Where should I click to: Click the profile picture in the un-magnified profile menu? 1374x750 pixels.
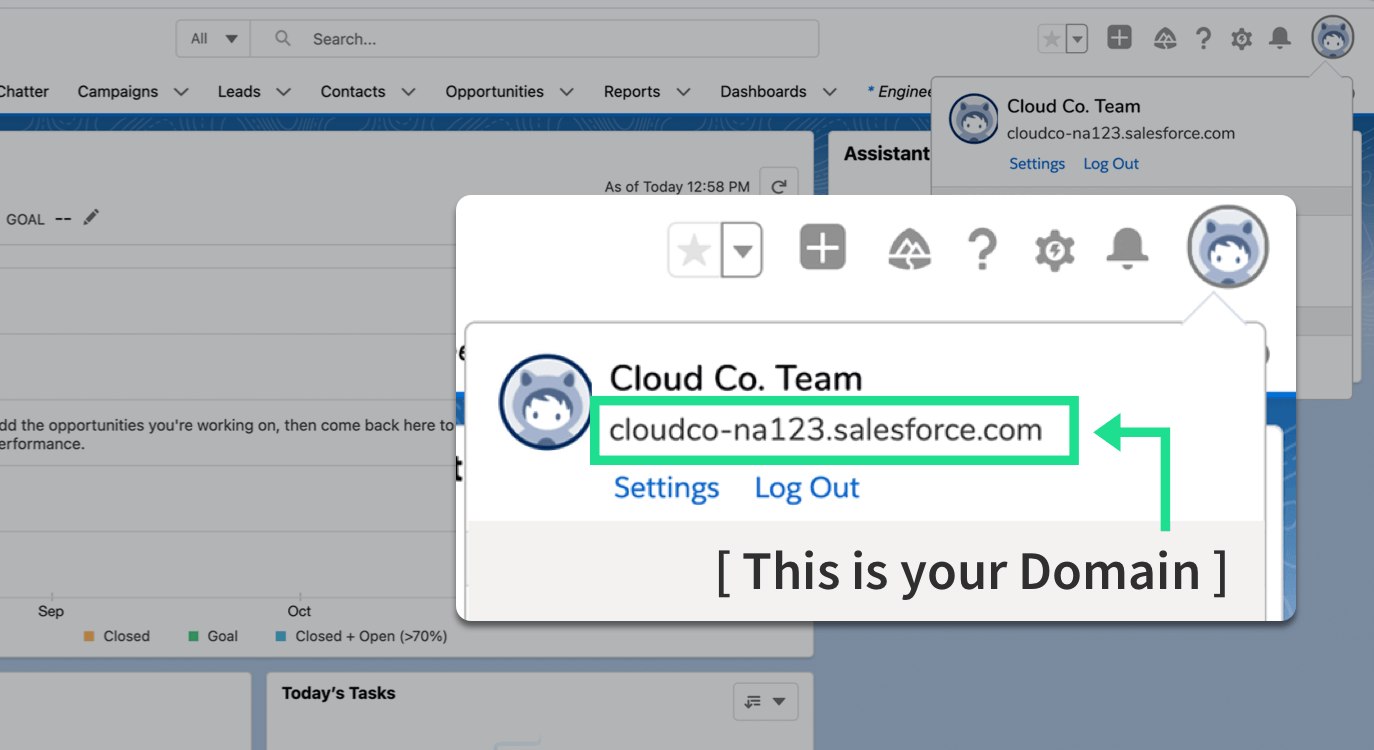point(973,119)
